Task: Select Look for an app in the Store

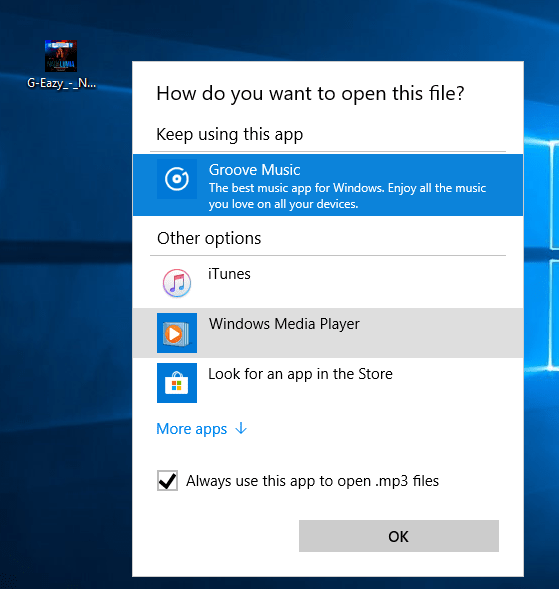Action: coord(300,374)
